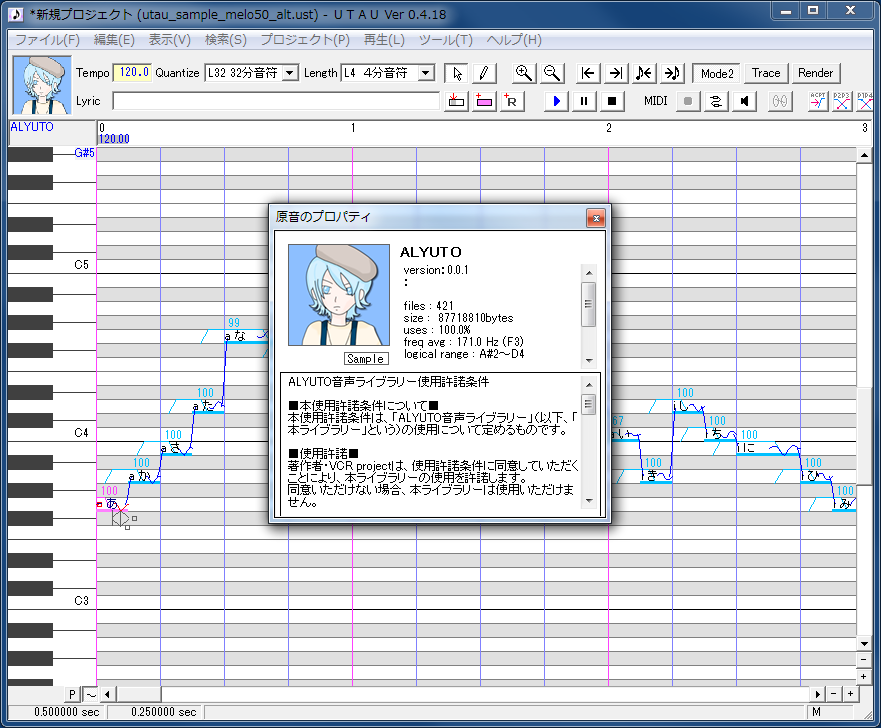
Task: Open the Length dropdown
Action: 426,73
